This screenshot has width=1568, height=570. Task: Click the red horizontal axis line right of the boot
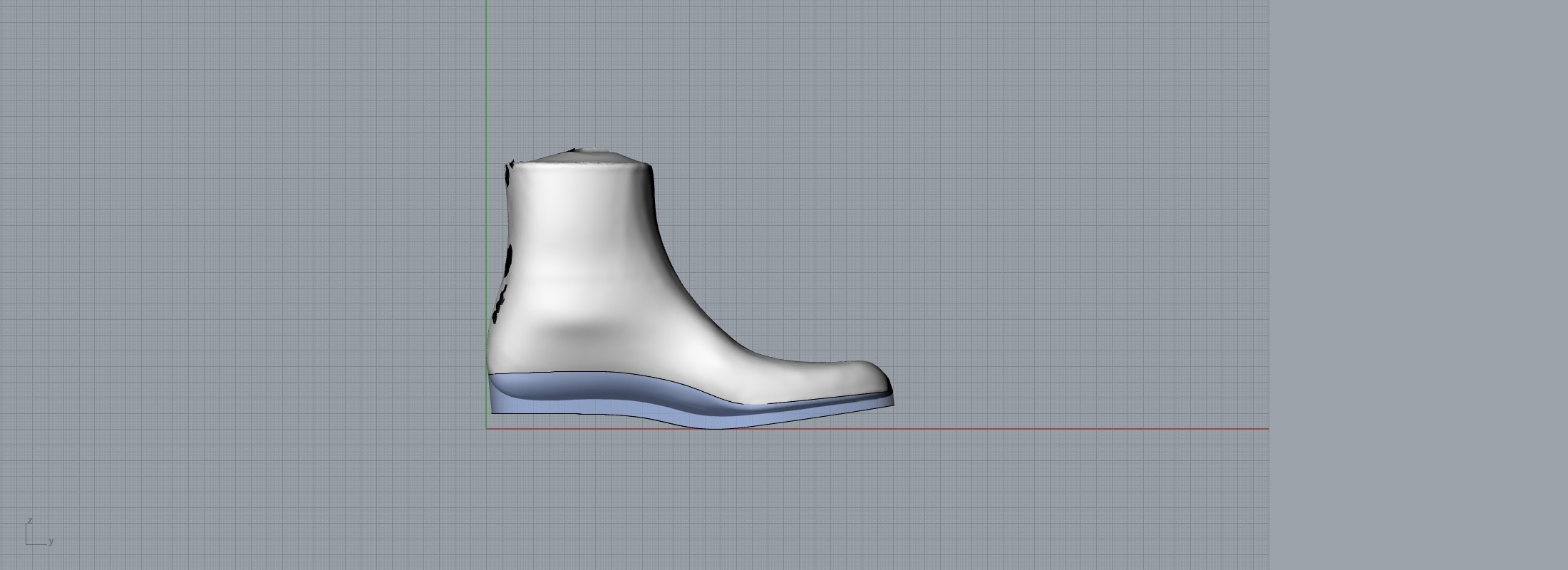click(x=1069, y=429)
